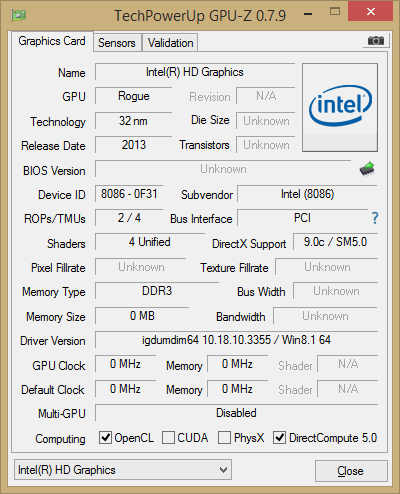Select the Graphics Card tab
The width and height of the screenshot is (400, 494).
click(52, 41)
